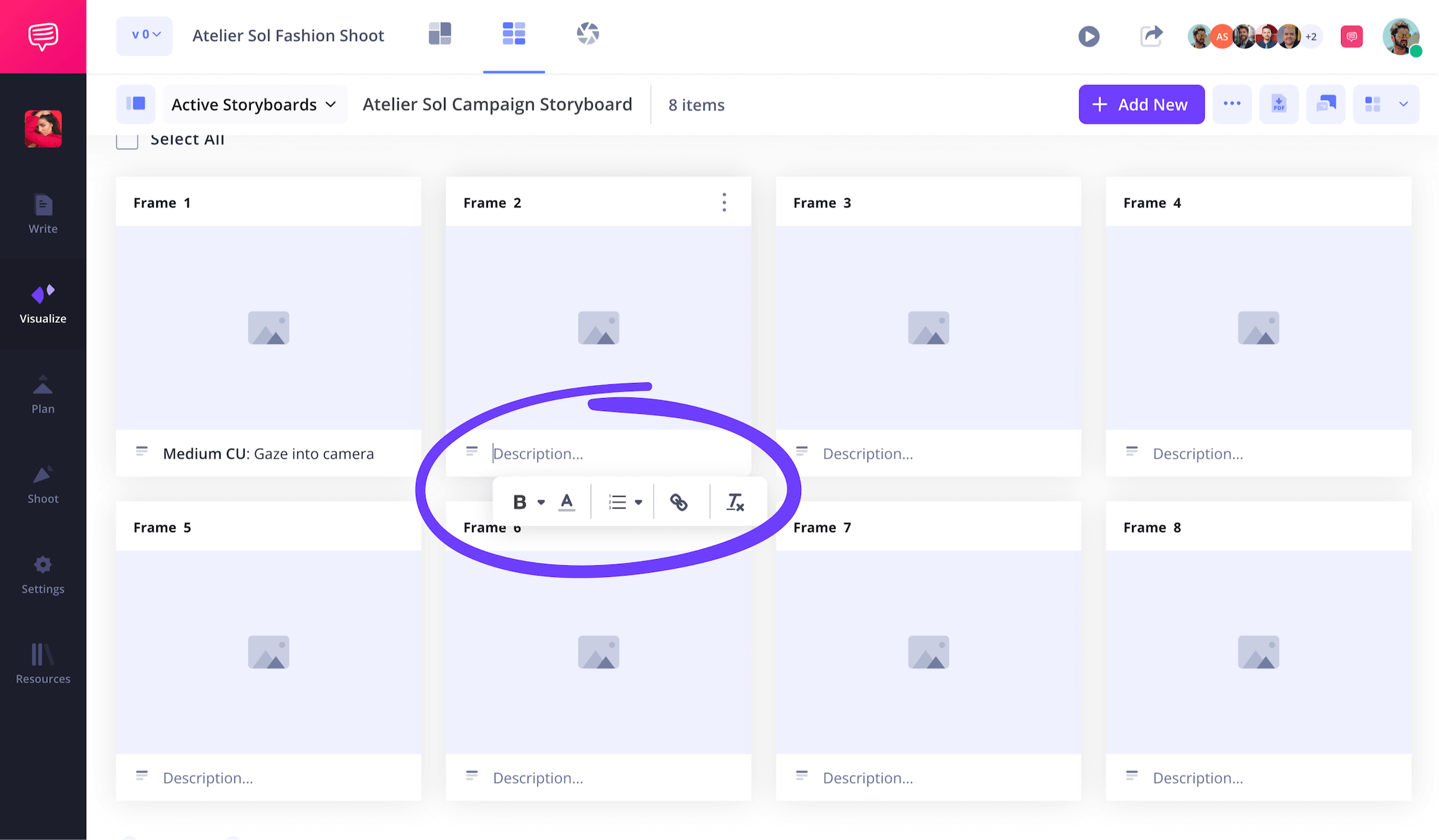This screenshot has height=840, width=1439.
Task: Open the v0 version dropdown
Action: tap(145, 35)
